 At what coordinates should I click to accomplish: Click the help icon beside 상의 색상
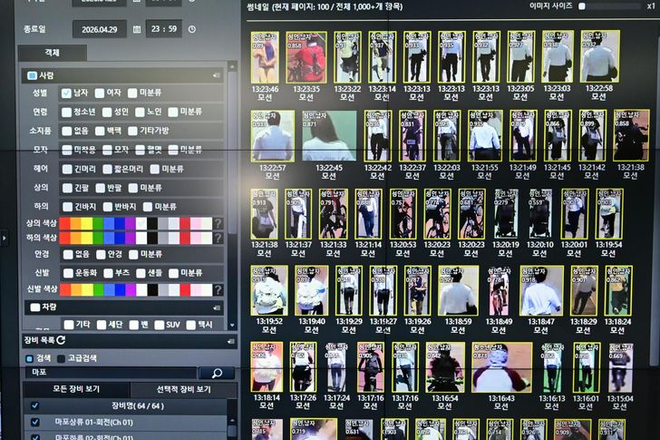tap(218, 224)
